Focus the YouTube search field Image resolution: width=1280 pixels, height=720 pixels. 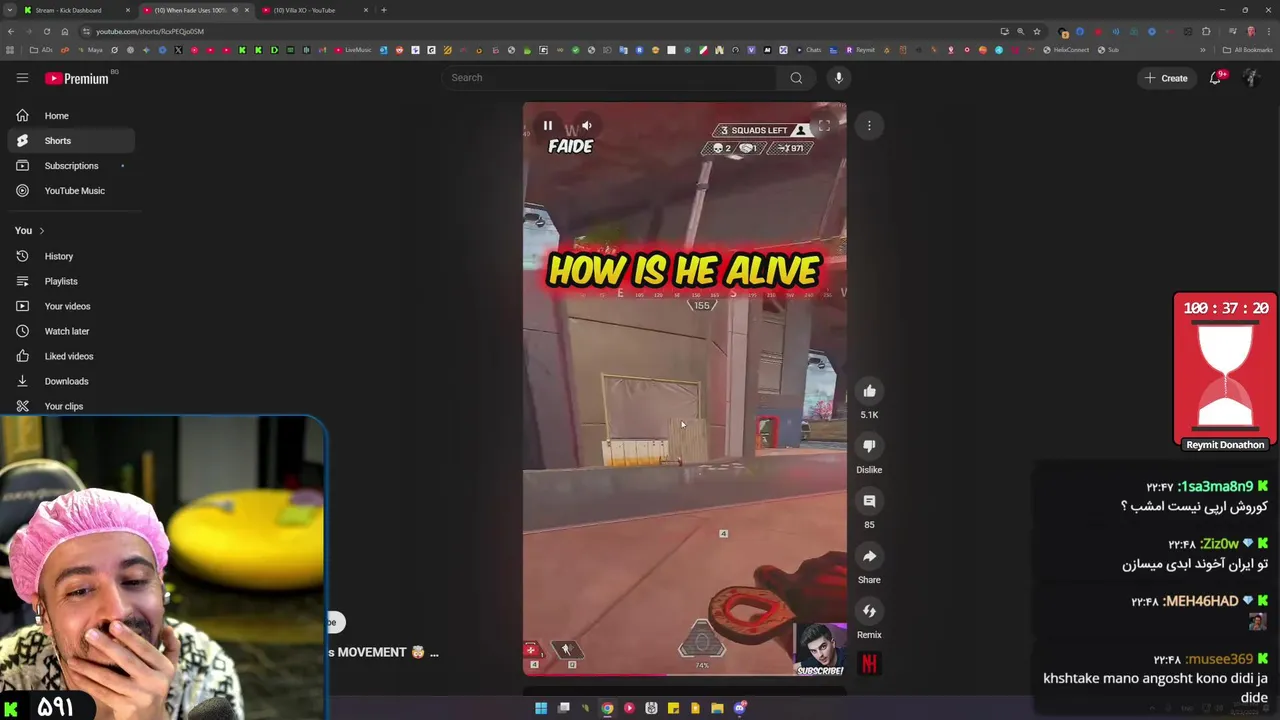609,78
